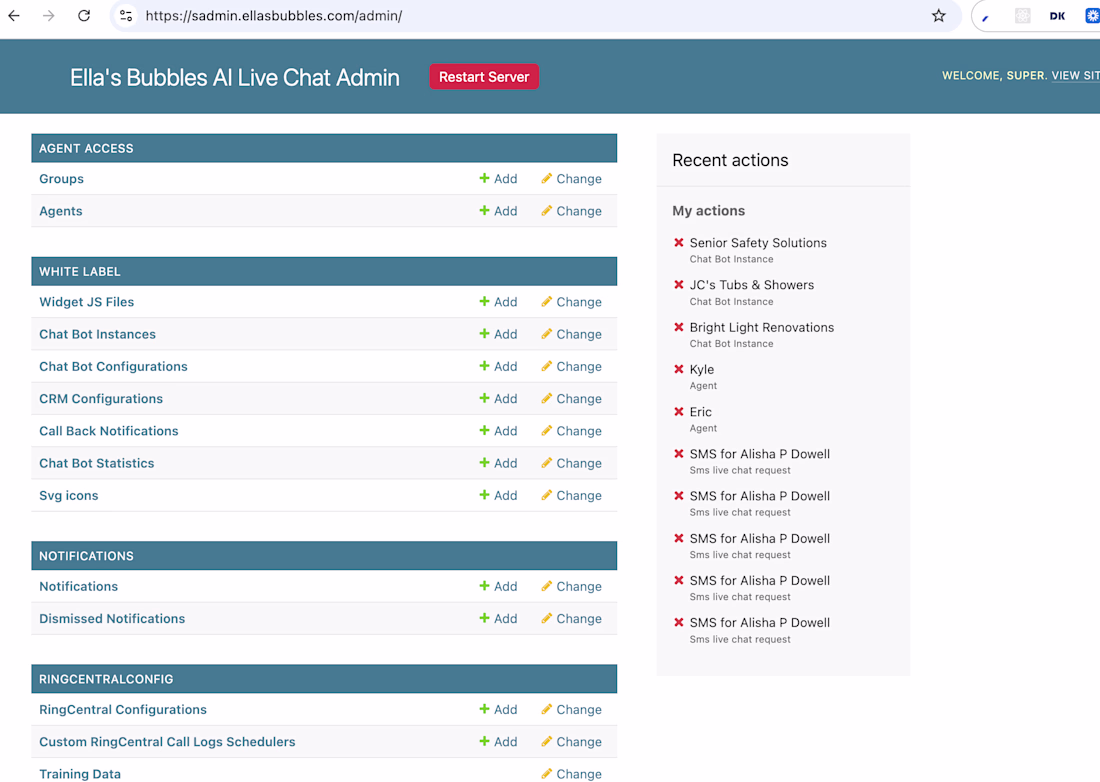Add a CRM Configuration

[x=498, y=399]
